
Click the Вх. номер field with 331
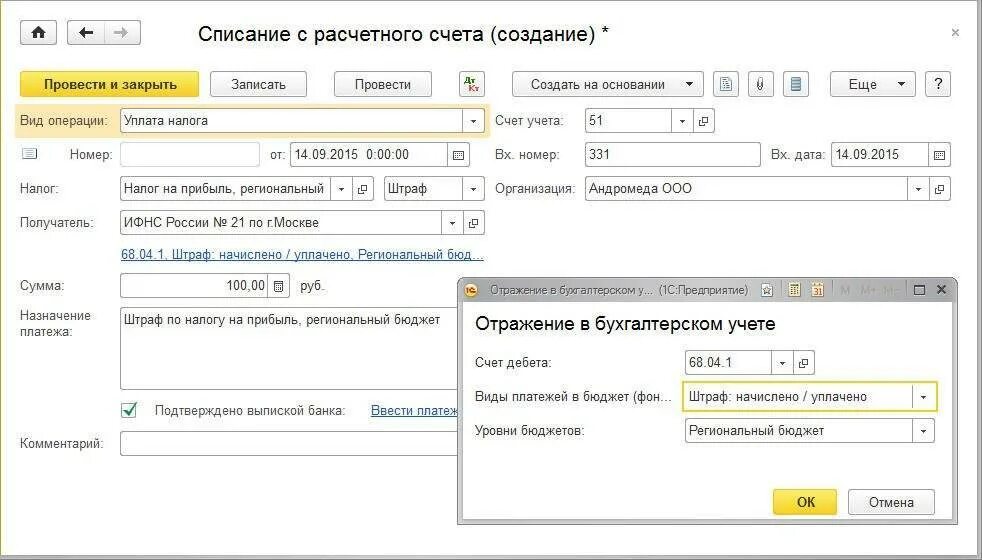pyautogui.click(x=673, y=155)
